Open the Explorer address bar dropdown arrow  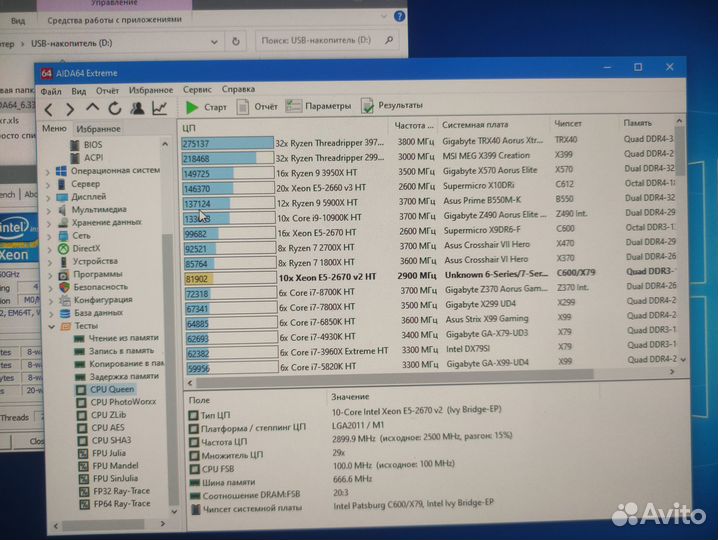click(214, 42)
